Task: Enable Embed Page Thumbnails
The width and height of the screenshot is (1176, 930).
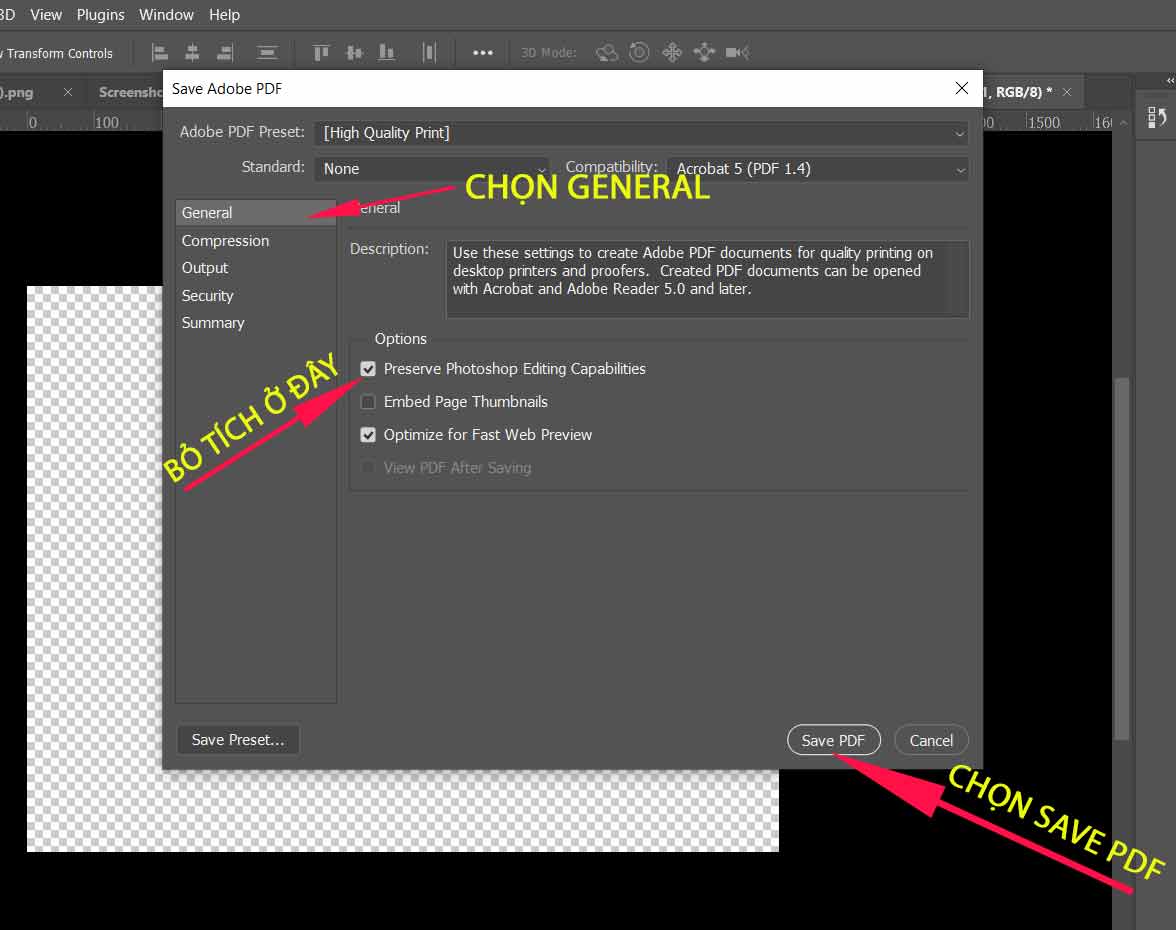Action: [368, 401]
